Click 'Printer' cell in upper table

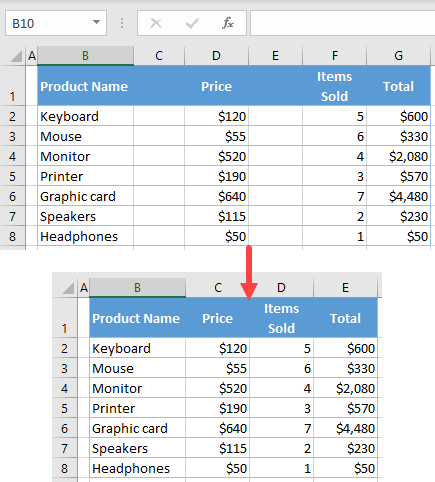86,176
